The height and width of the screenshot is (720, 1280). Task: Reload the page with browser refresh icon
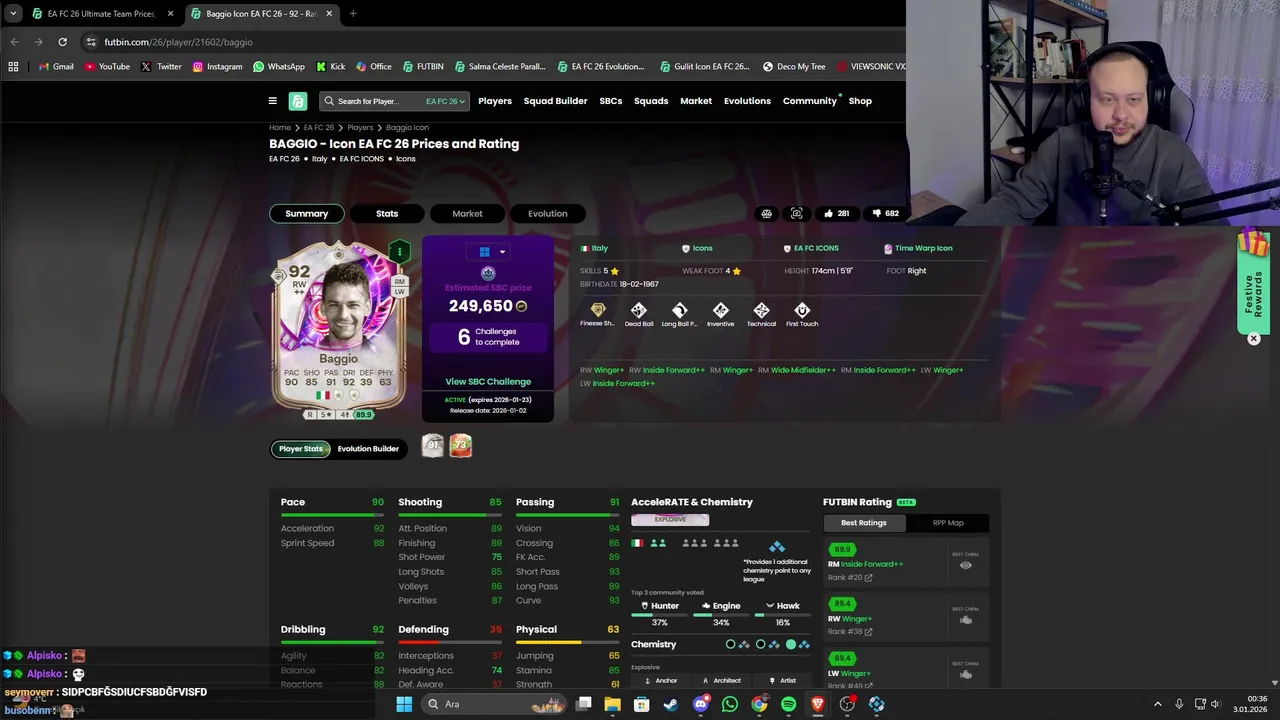[62, 42]
